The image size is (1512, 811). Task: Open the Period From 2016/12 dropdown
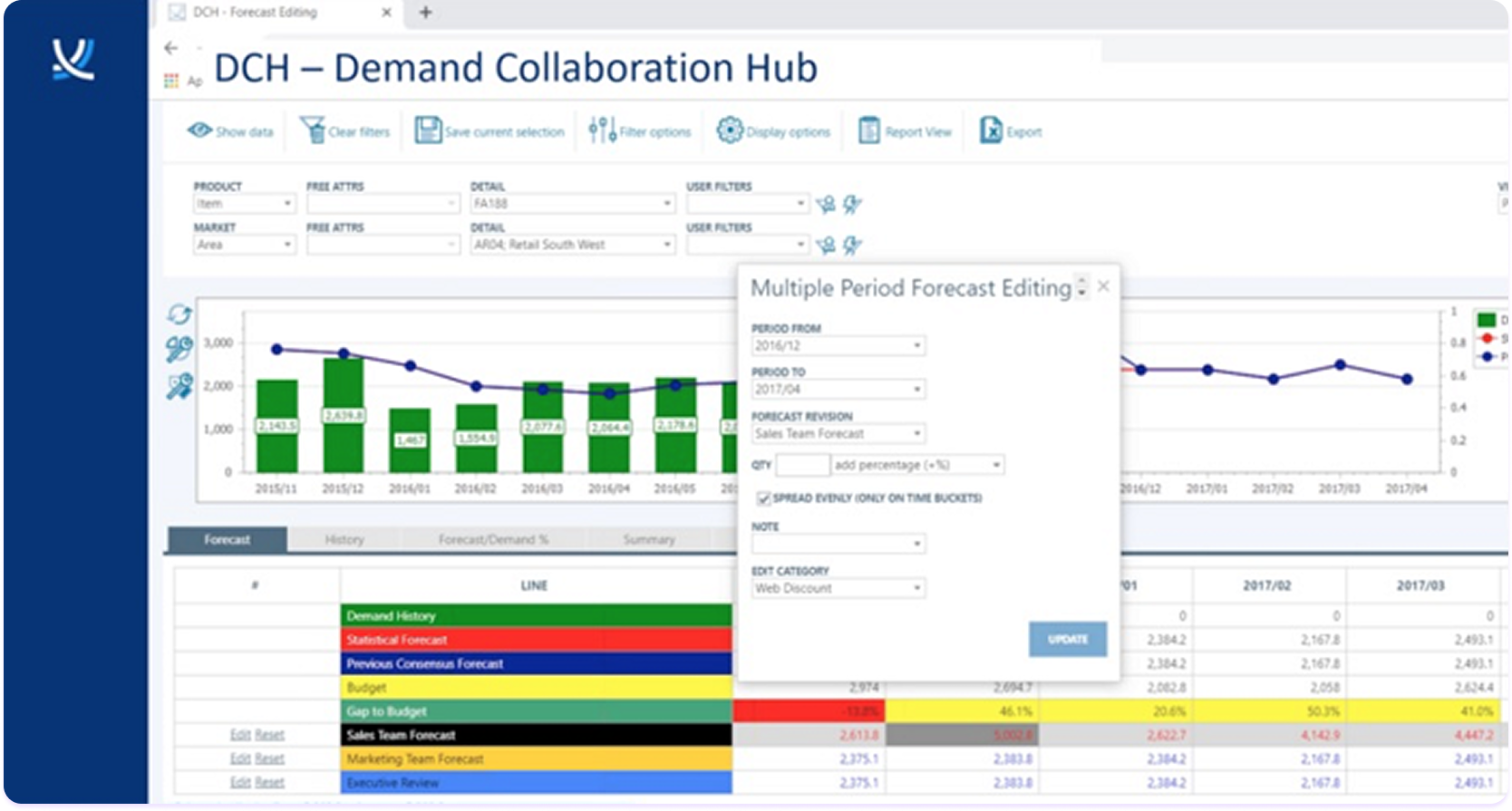(x=838, y=345)
